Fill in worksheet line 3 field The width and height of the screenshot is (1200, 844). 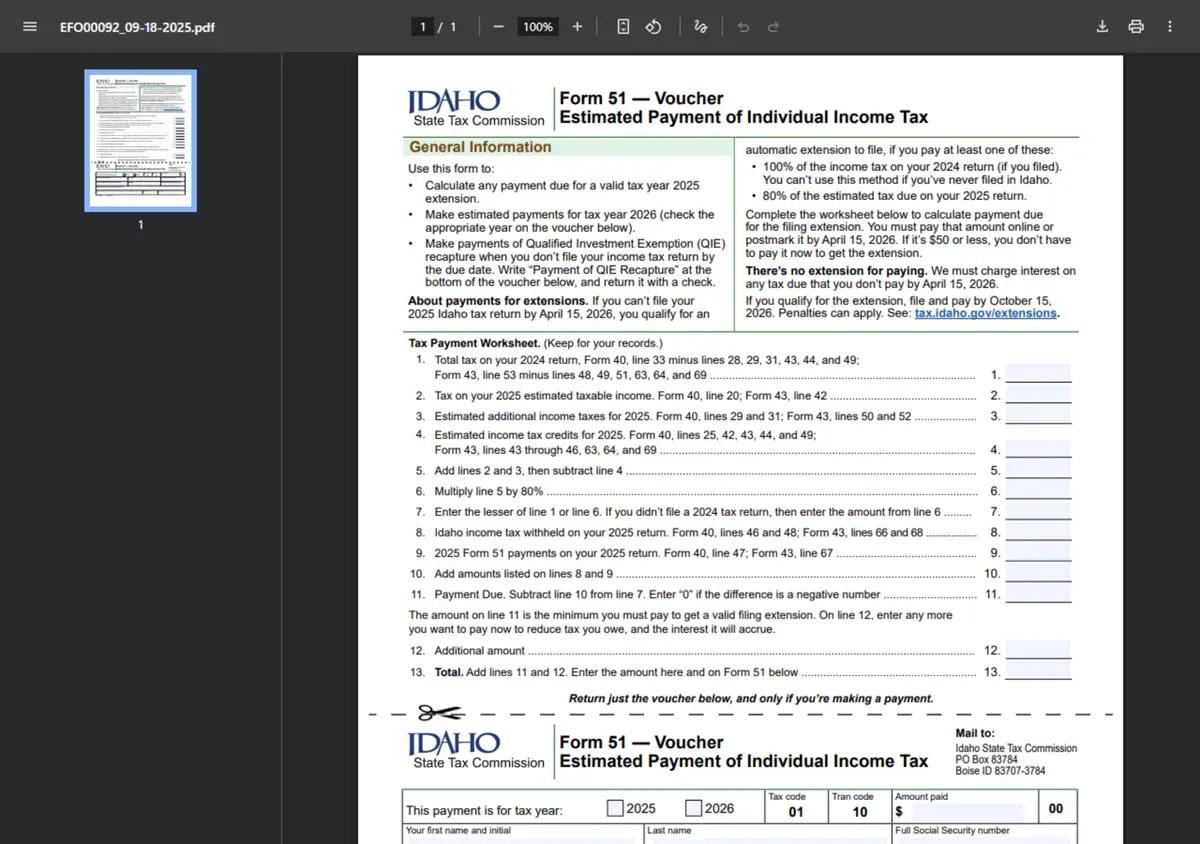[1038, 416]
